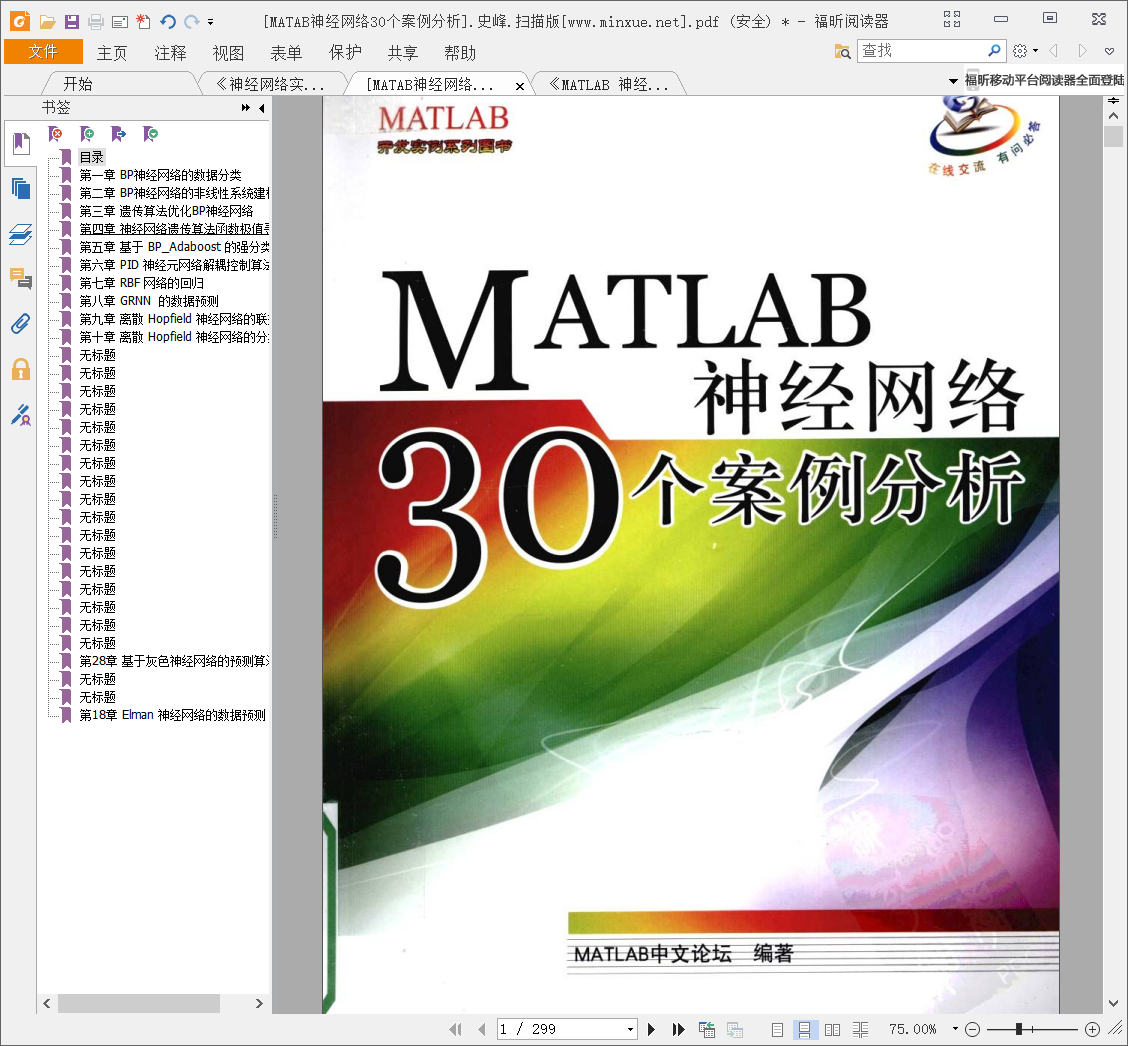Click the 查找 search field
Viewport: 1128px width, 1046px height.
[921, 50]
